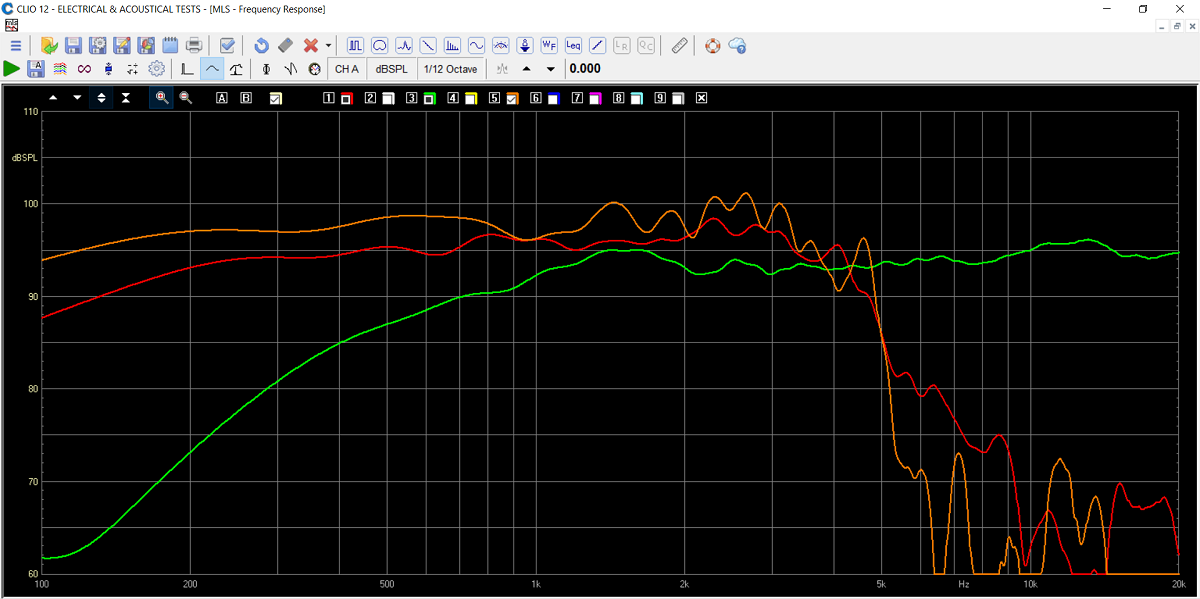Shift graph down with white down triangle
The width and height of the screenshot is (1200, 599).
[x=77, y=98]
